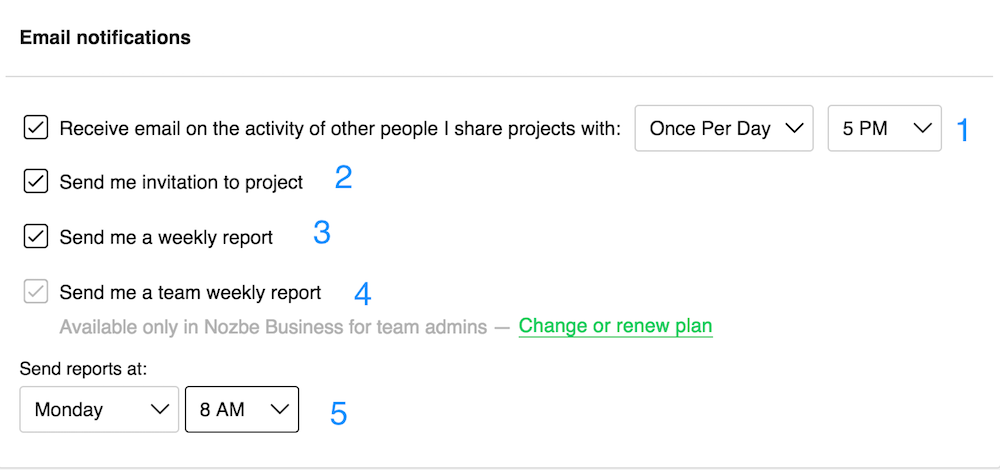The height and width of the screenshot is (470, 1000).
Task: Click the blue number 2 annotation
Action: tap(344, 177)
